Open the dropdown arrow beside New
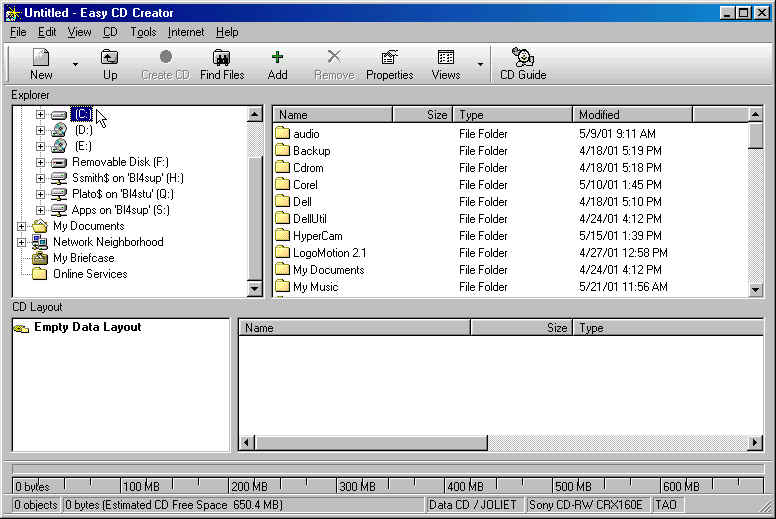776x519 pixels. point(75,64)
